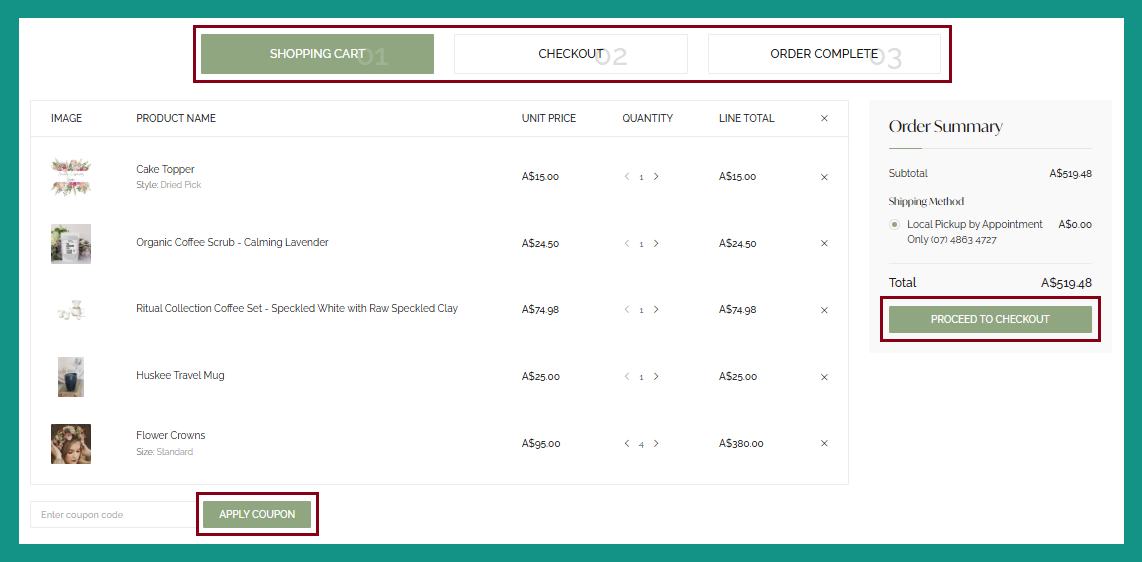Select Local Pickup by Appointment shipping
1142x562 pixels.
tap(894, 224)
